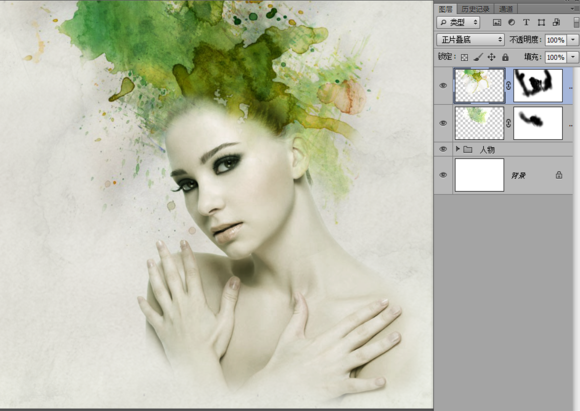The width and height of the screenshot is (580, 411).
Task: Filter for type layers T icon
Action: click(x=526, y=23)
